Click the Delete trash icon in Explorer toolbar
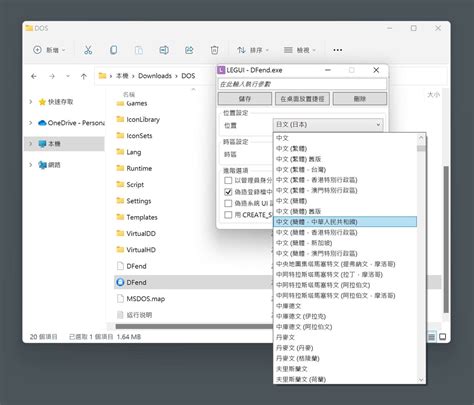Viewport: 474px width, 405px height. tap(214, 50)
